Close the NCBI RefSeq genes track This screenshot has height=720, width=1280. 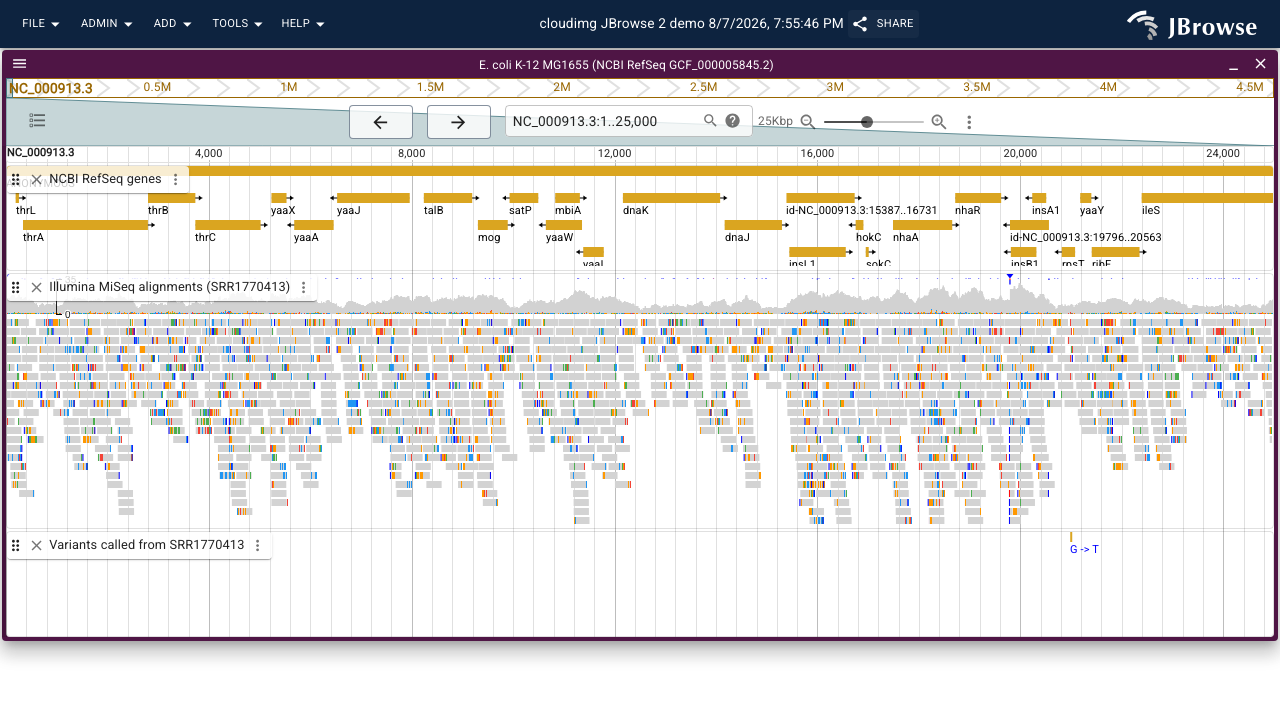click(37, 179)
